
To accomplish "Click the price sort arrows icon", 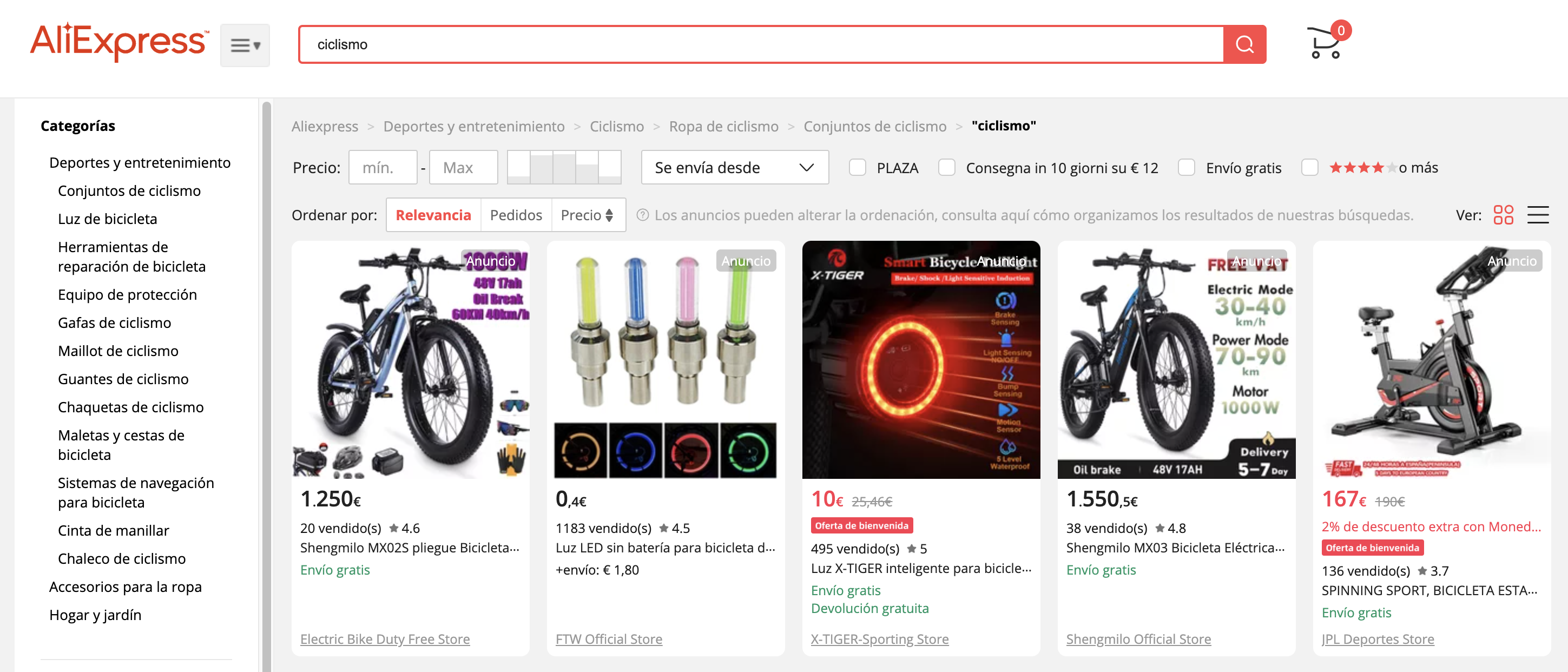I will [x=609, y=215].
